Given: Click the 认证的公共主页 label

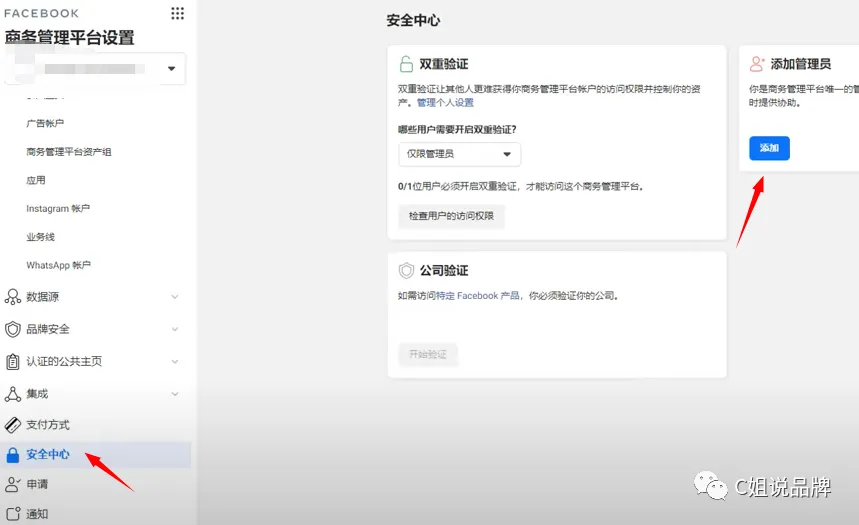Looking at the screenshot, I should [x=64, y=361].
